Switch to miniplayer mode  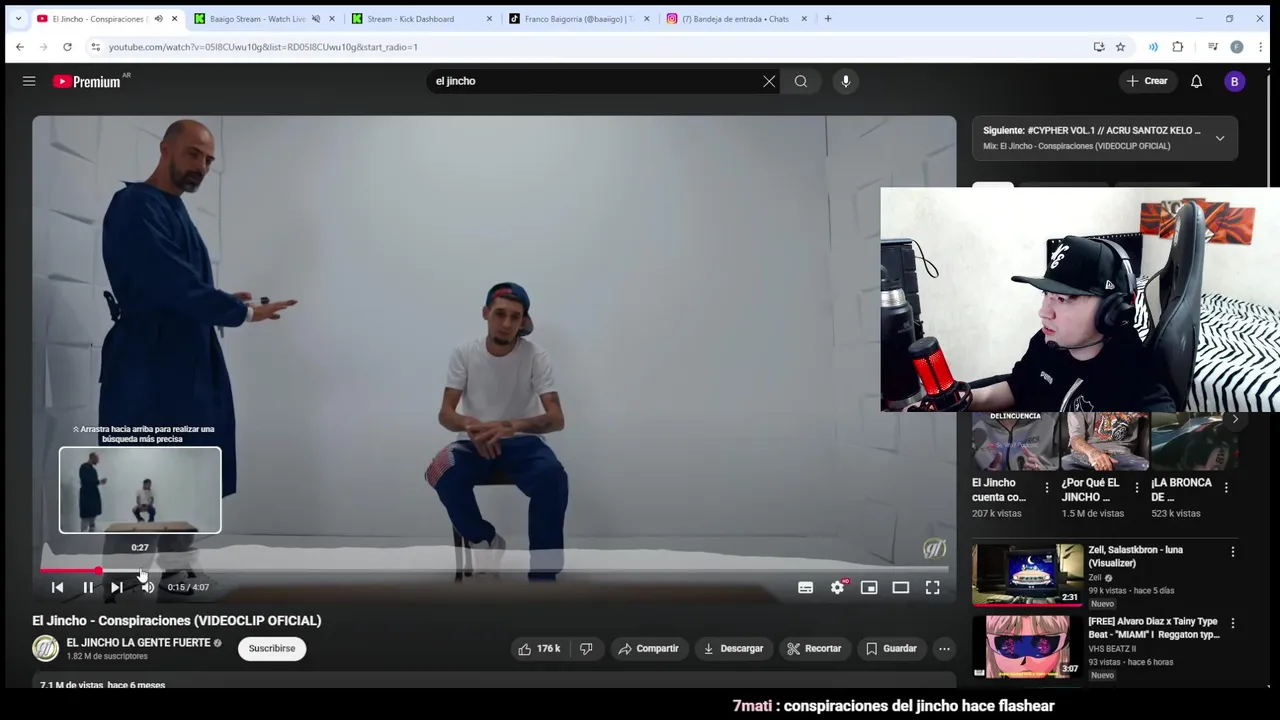coord(869,588)
